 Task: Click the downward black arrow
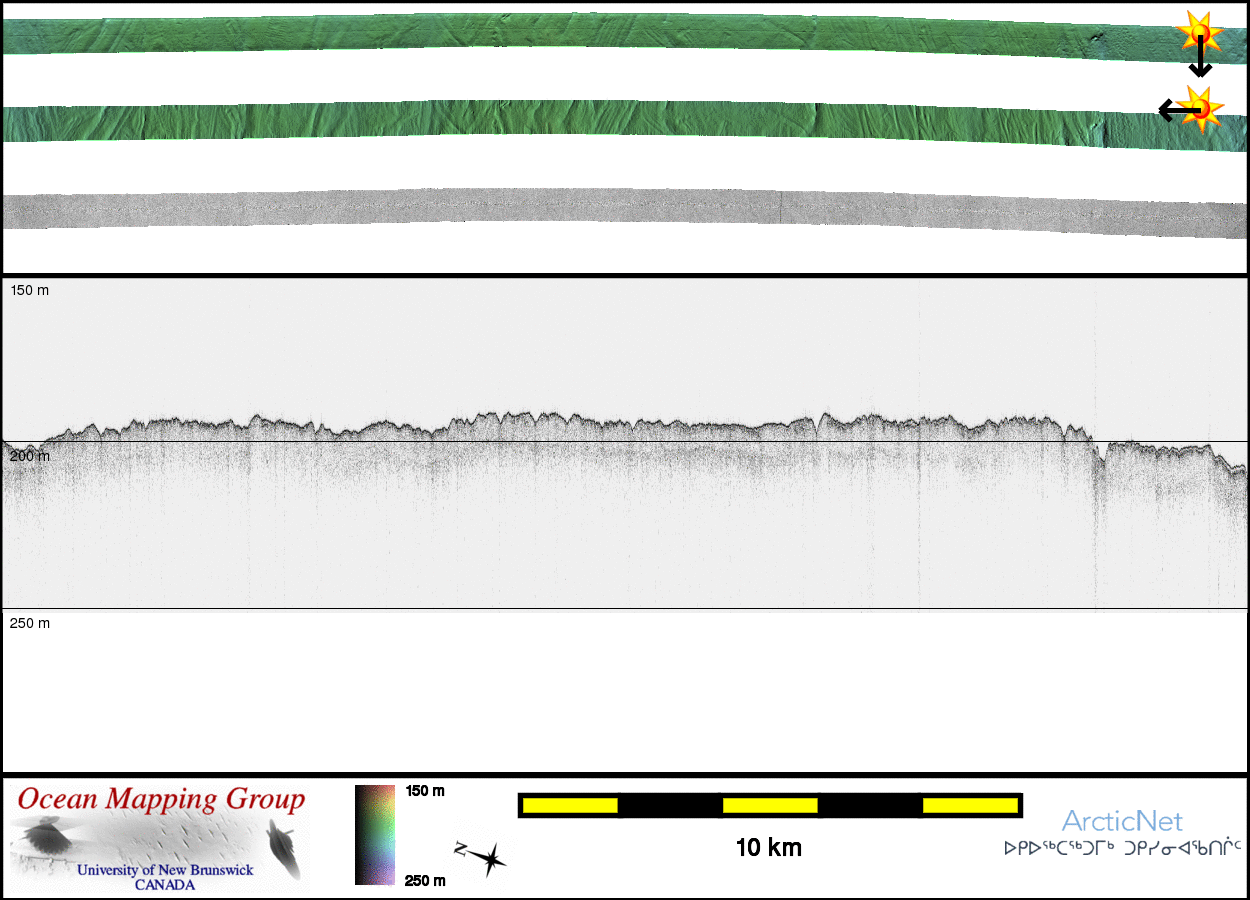[1200, 62]
